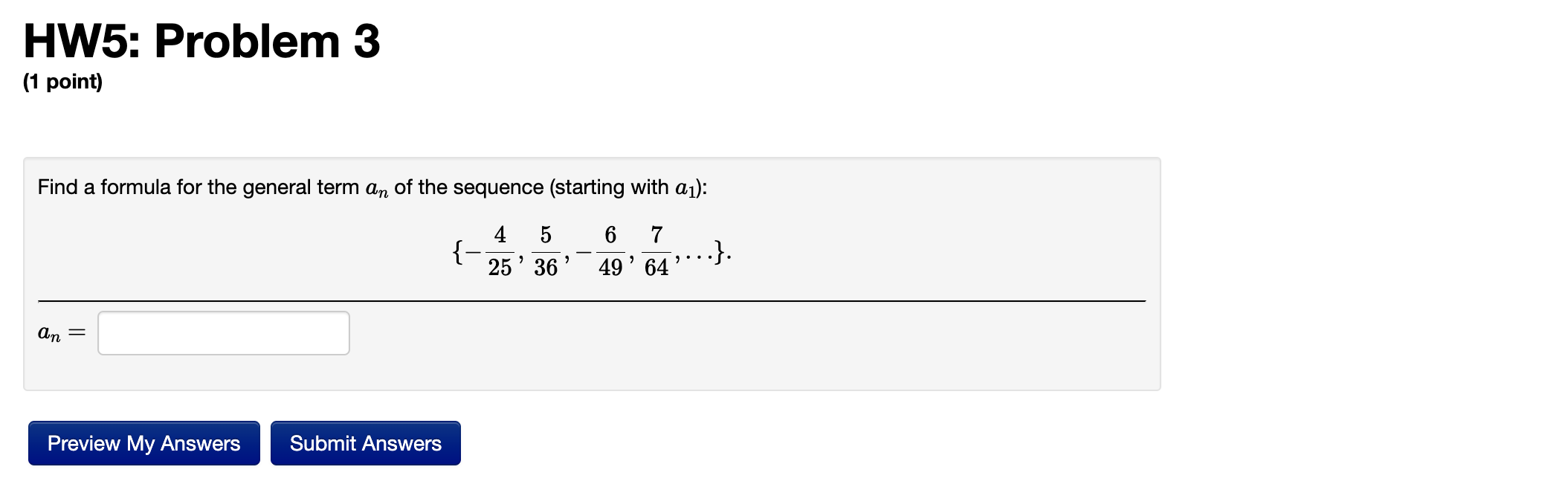Image resolution: width=1568 pixels, height=487 pixels.
Task: Select the empty answer field to type a formula
Action: point(223,332)
